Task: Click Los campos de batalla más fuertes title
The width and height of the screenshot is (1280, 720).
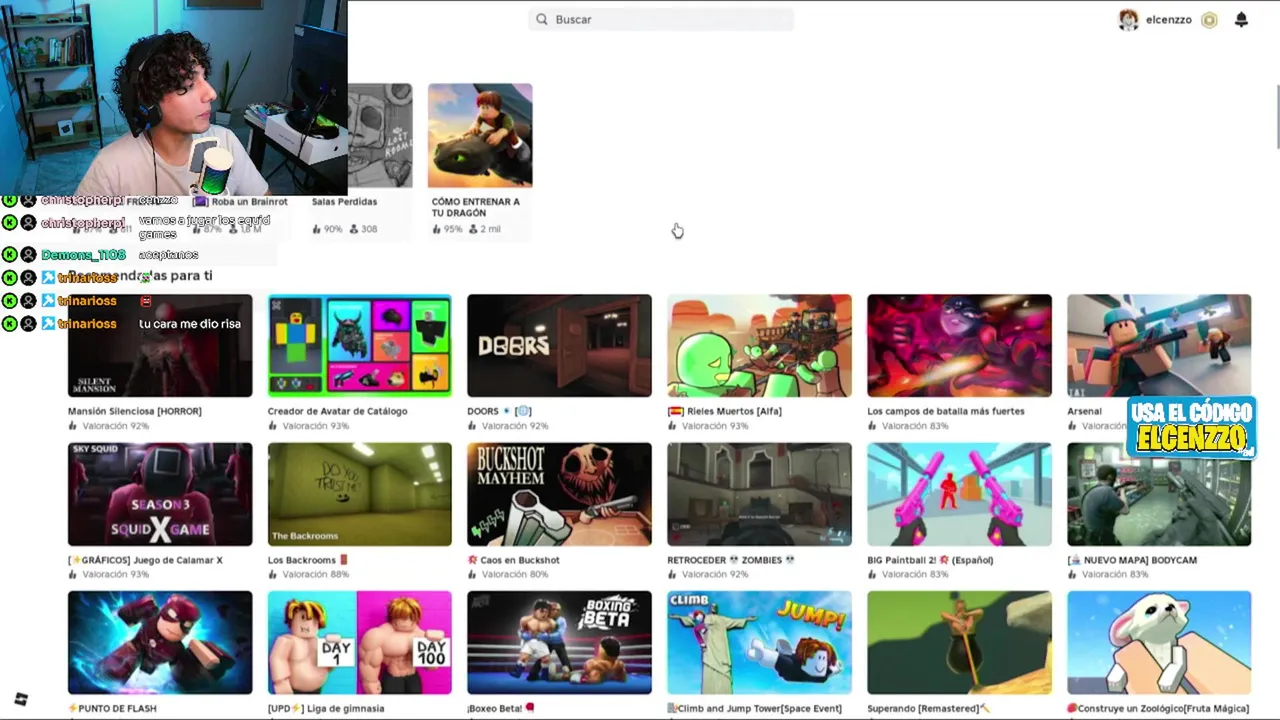Action: click(x=946, y=411)
